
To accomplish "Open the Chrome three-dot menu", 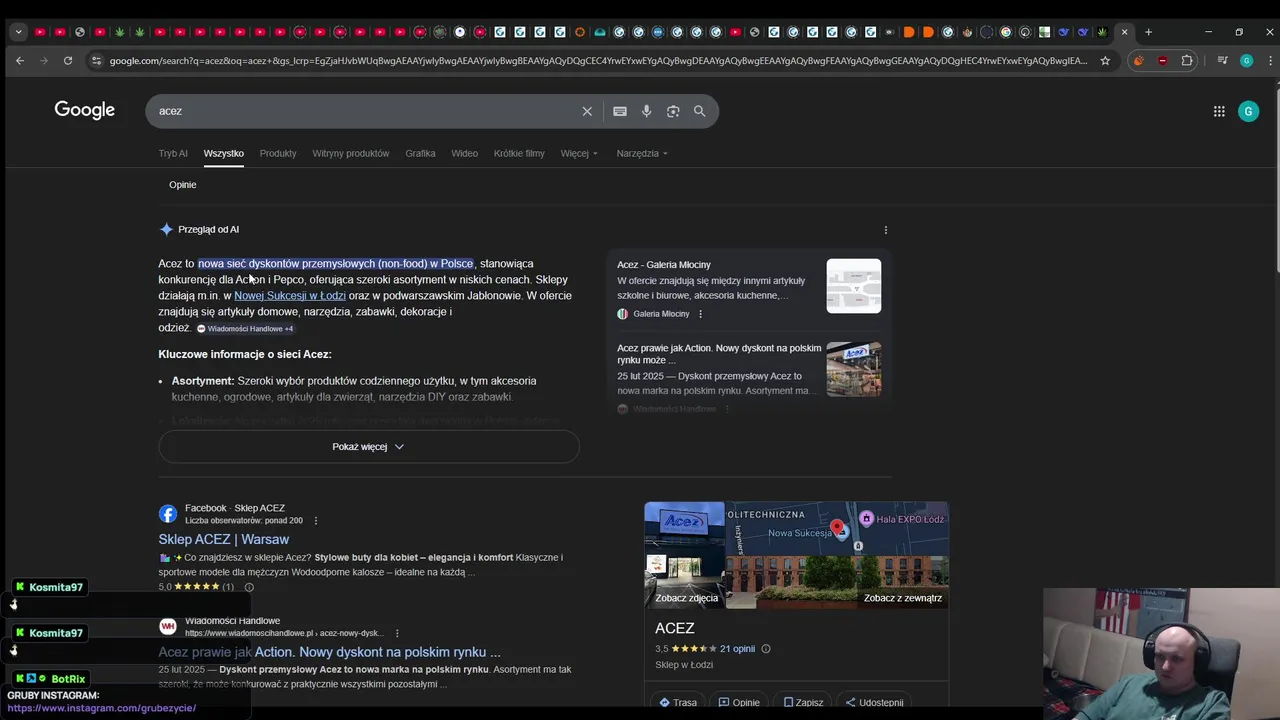I will tap(1269, 61).
